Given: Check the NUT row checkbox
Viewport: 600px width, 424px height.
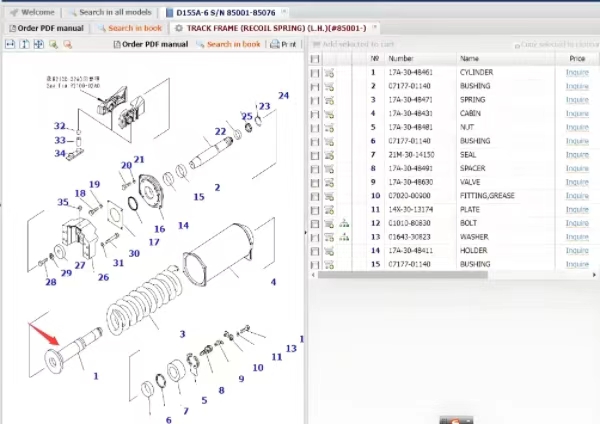Looking at the screenshot, I should pyautogui.click(x=315, y=128).
